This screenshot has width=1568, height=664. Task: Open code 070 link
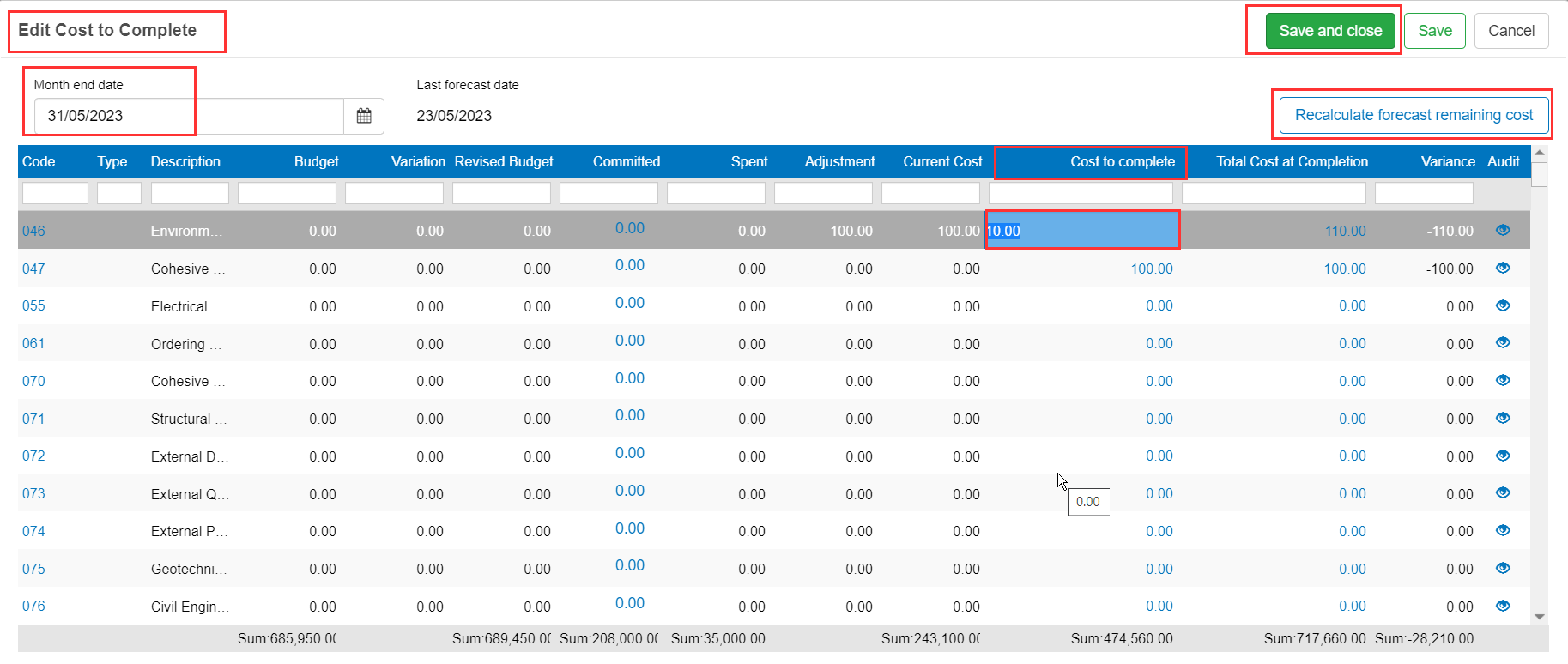(33, 381)
